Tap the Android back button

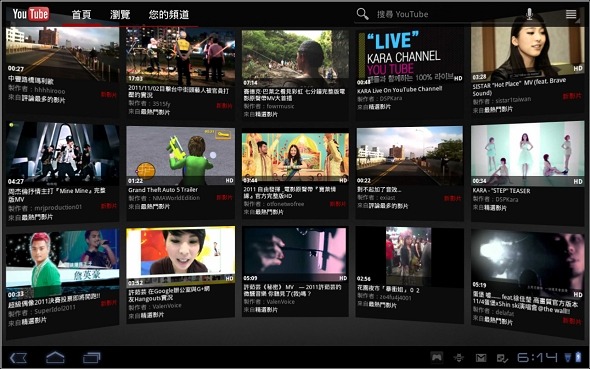pyautogui.click(x=18, y=357)
